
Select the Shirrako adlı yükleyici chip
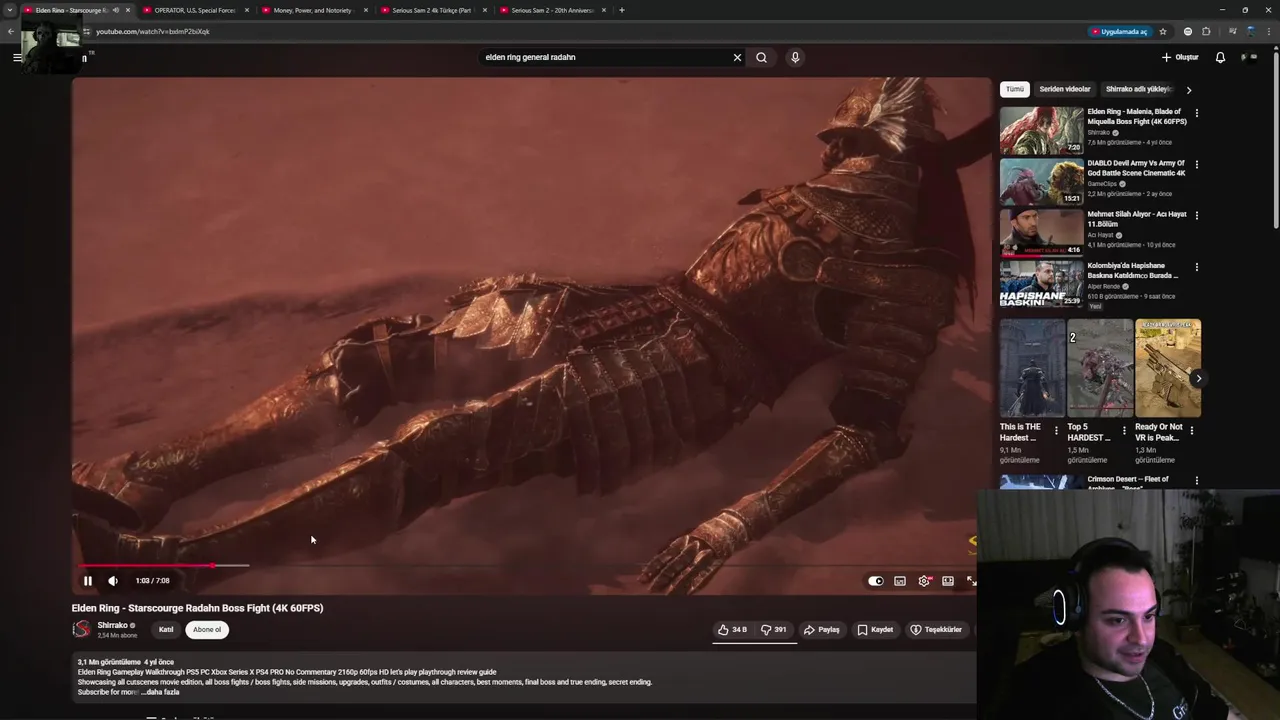(1138, 89)
